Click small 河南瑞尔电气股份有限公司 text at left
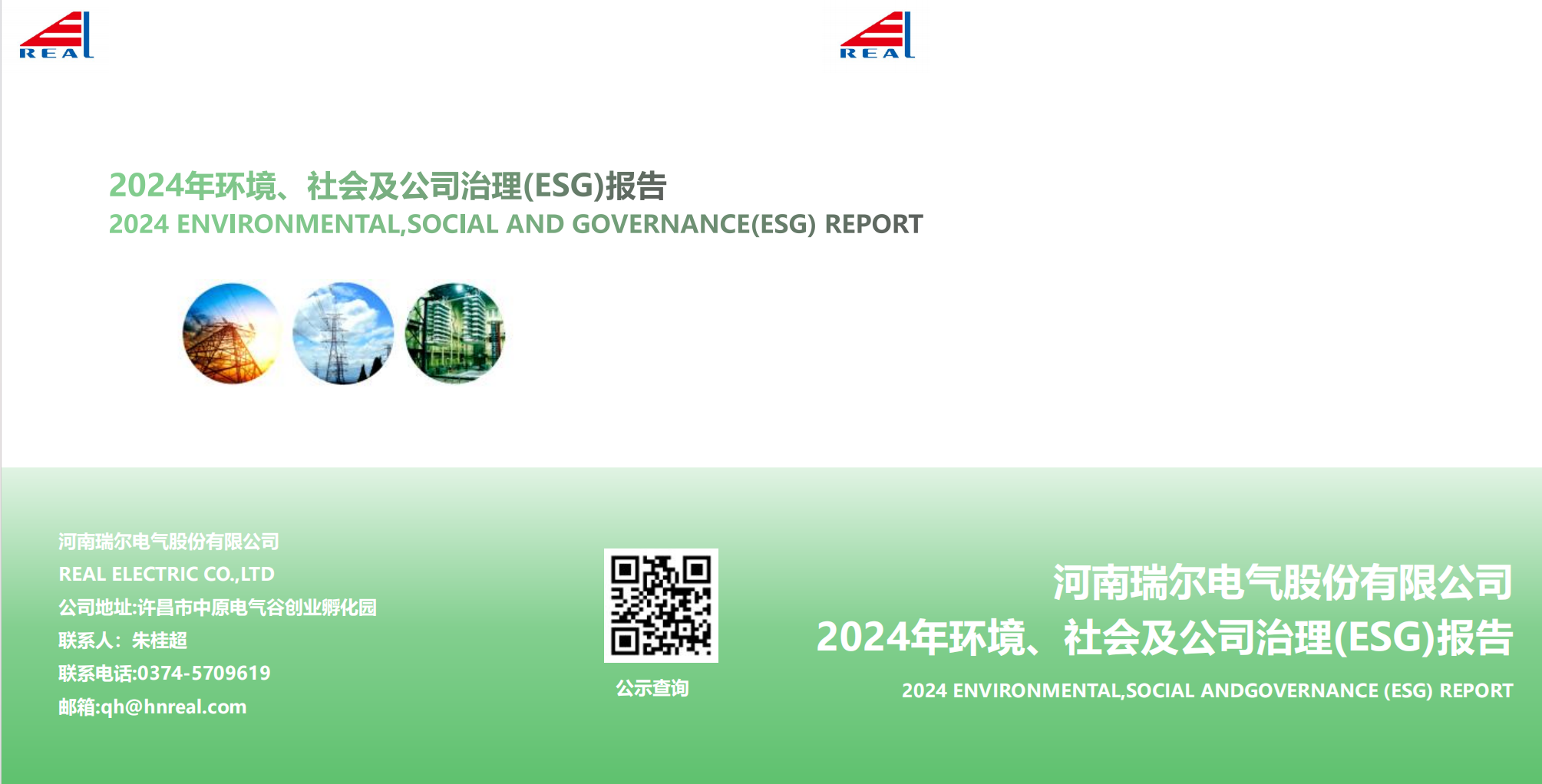 click(169, 542)
